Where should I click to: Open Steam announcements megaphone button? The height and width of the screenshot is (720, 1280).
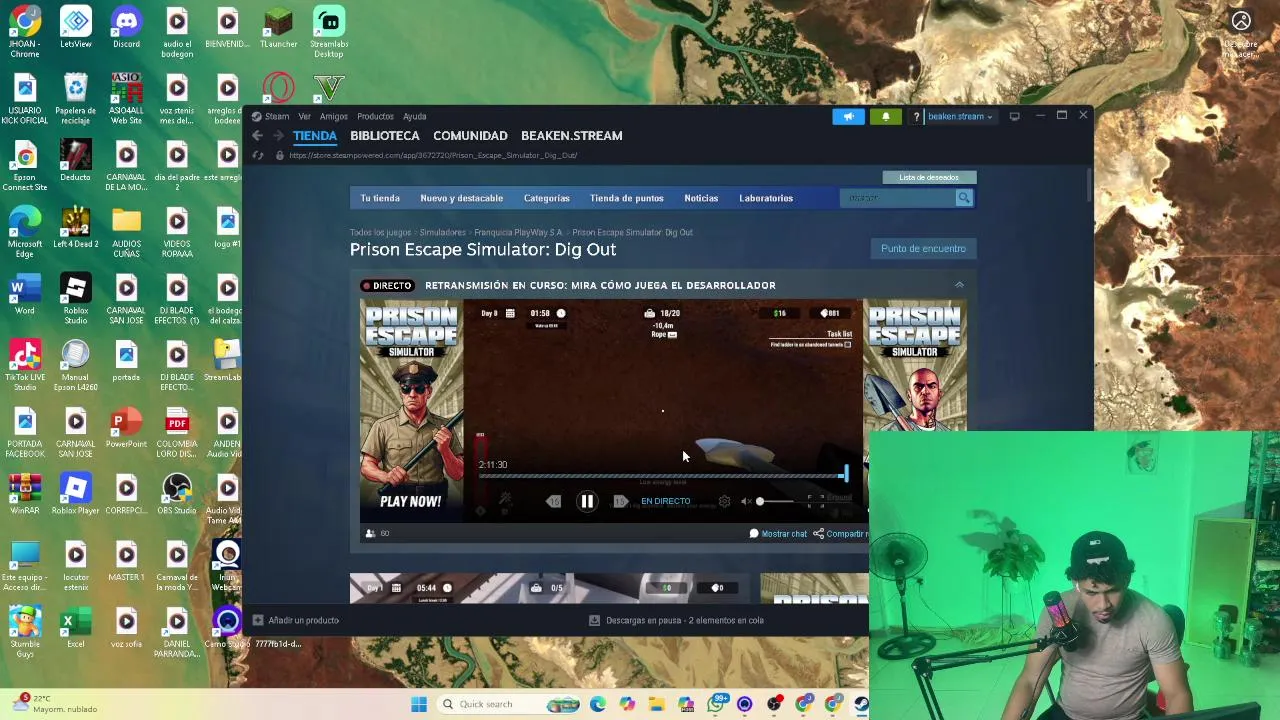tap(848, 117)
